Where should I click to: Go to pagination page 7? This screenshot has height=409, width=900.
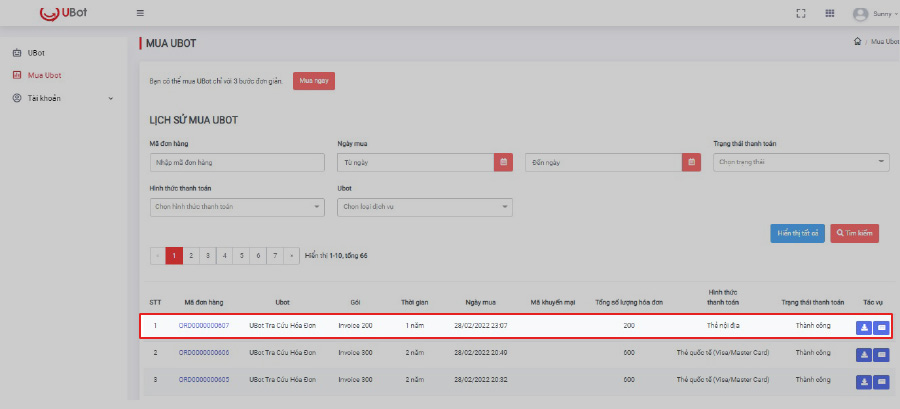coord(276,256)
